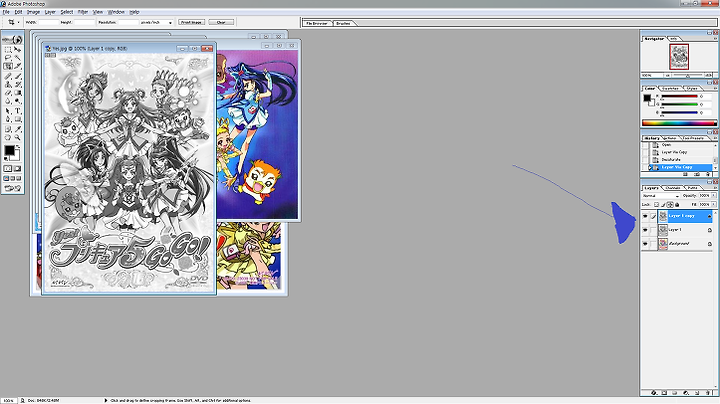The width and height of the screenshot is (720, 404).
Task: Click add layer style icon
Action: 653,393
